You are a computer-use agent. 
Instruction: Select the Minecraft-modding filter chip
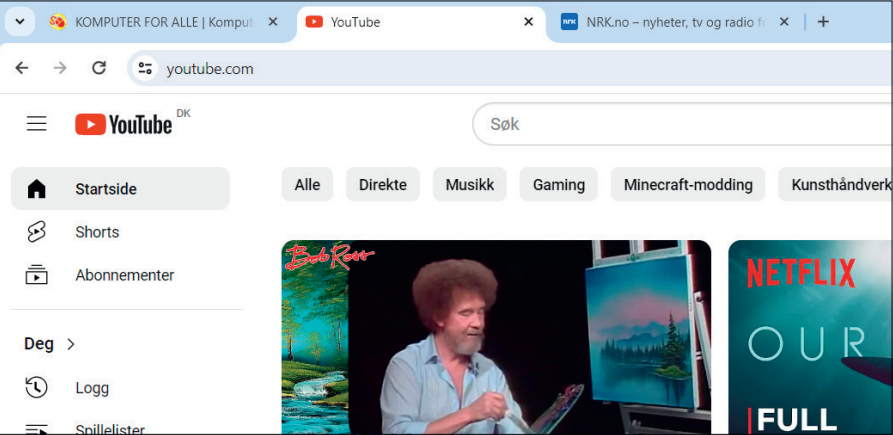pyautogui.click(x=688, y=184)
